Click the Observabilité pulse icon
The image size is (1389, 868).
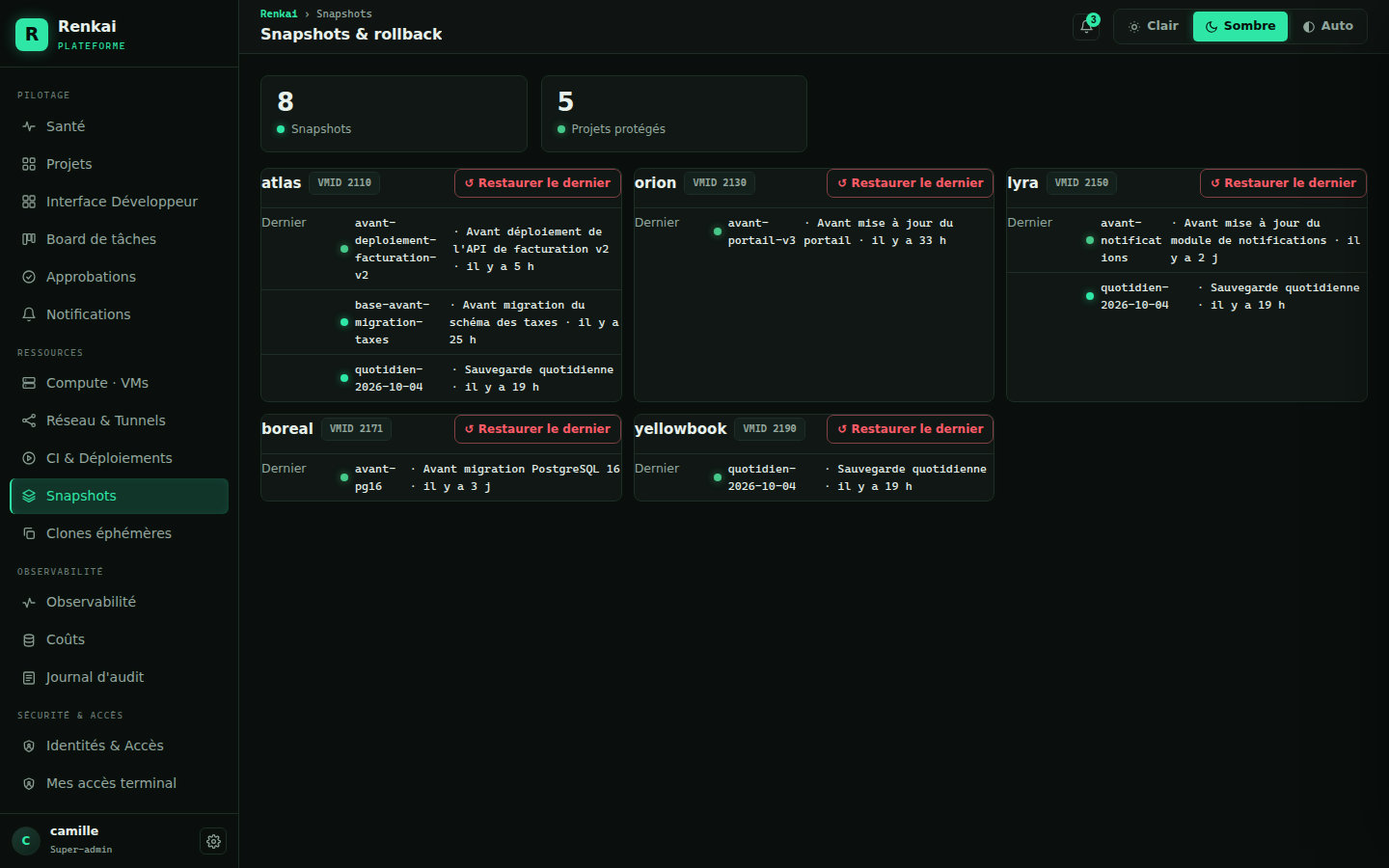pos(29,602)
